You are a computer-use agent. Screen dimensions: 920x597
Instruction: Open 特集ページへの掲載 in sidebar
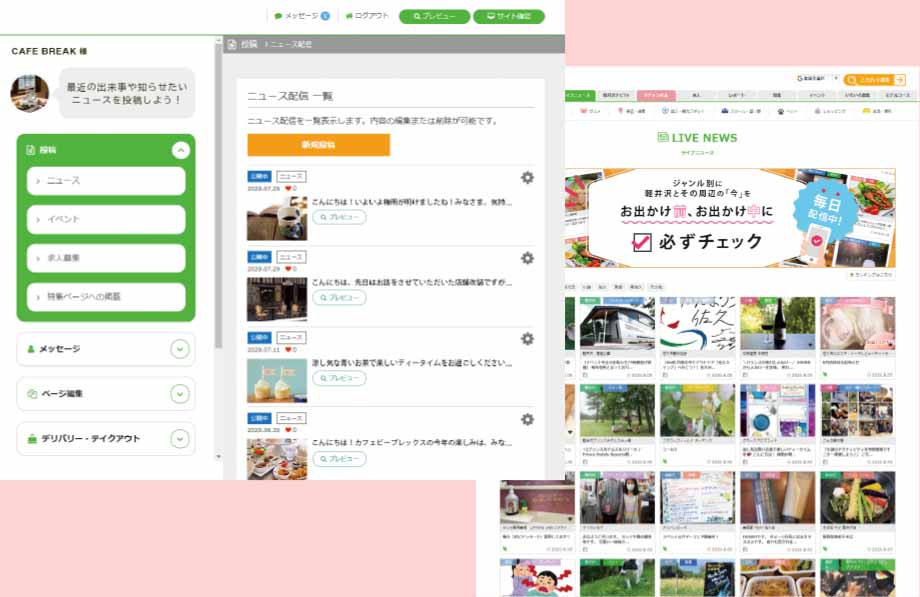[x=106, y=297]
